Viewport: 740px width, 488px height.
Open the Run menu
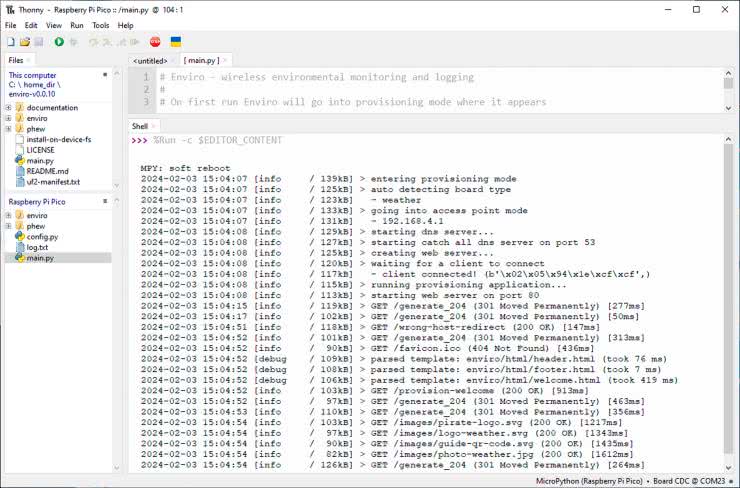[77, 25]
